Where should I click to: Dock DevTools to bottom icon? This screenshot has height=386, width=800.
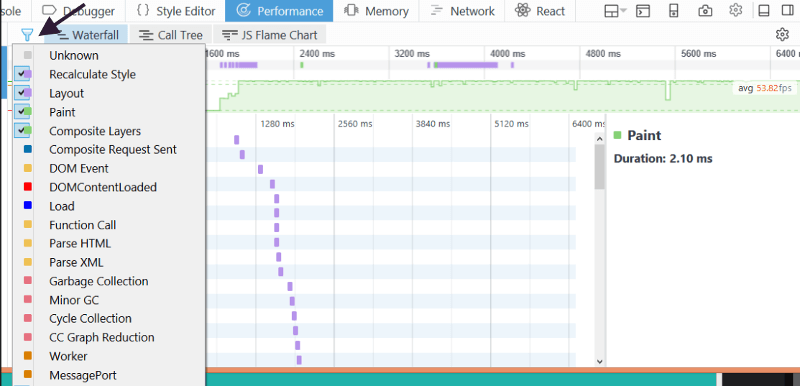click(x=764, y=11)
